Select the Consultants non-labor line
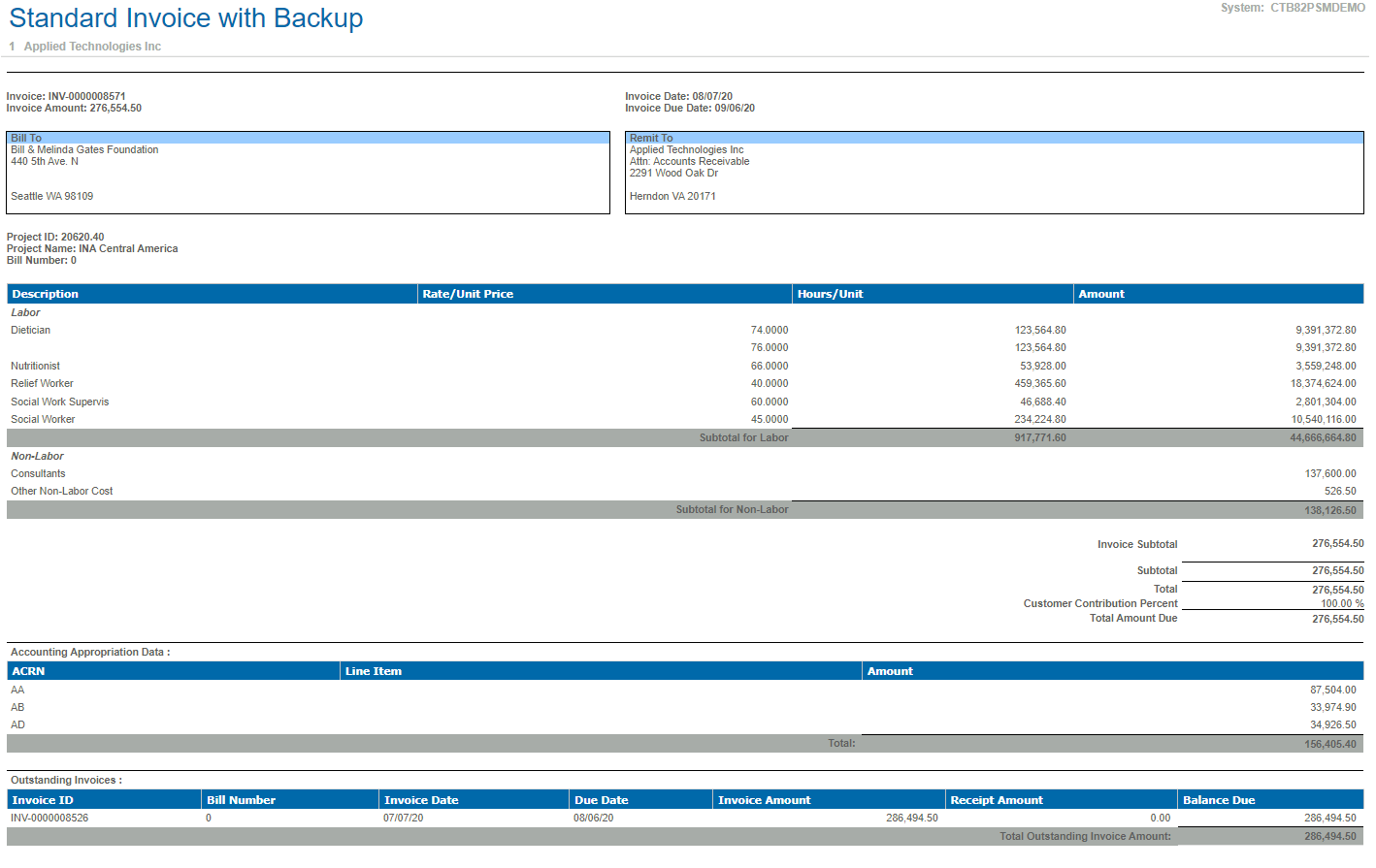 point(38,474)
